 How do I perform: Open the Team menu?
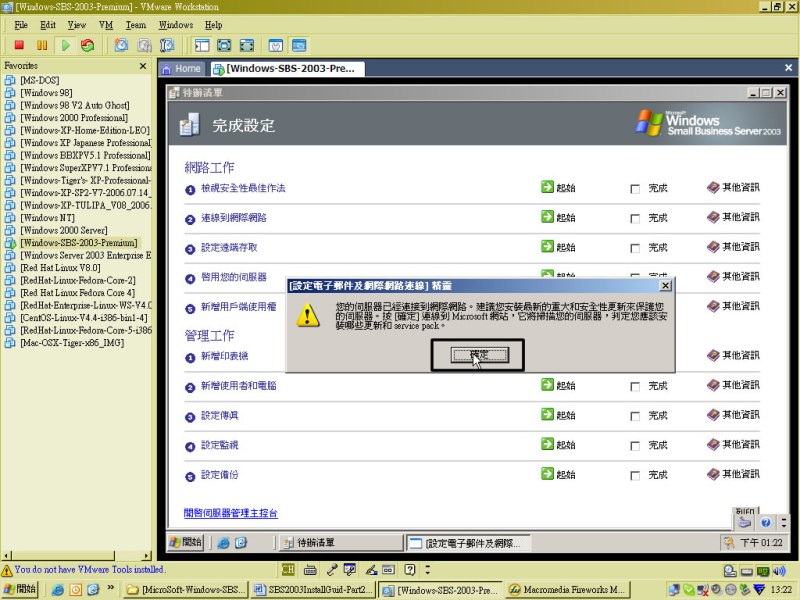(x=136, y=25)
